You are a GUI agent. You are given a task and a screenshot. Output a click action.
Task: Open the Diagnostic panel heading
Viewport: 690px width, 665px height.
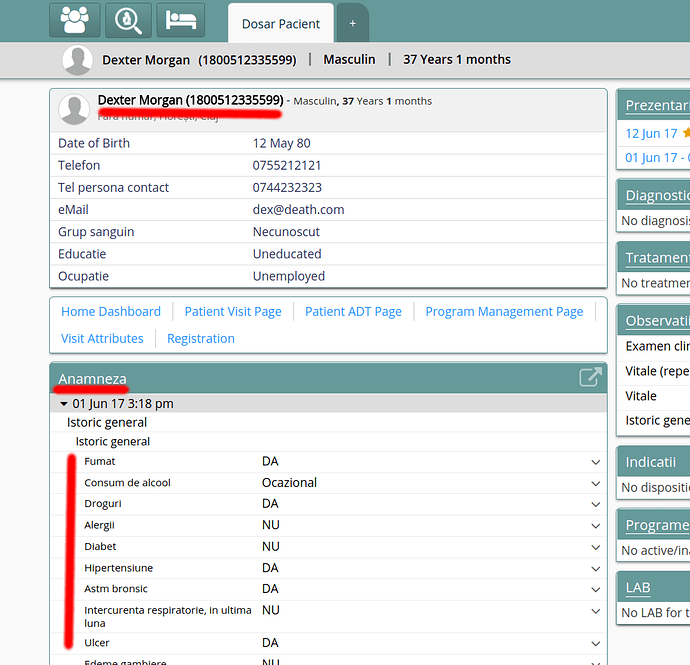coord(657,195)
